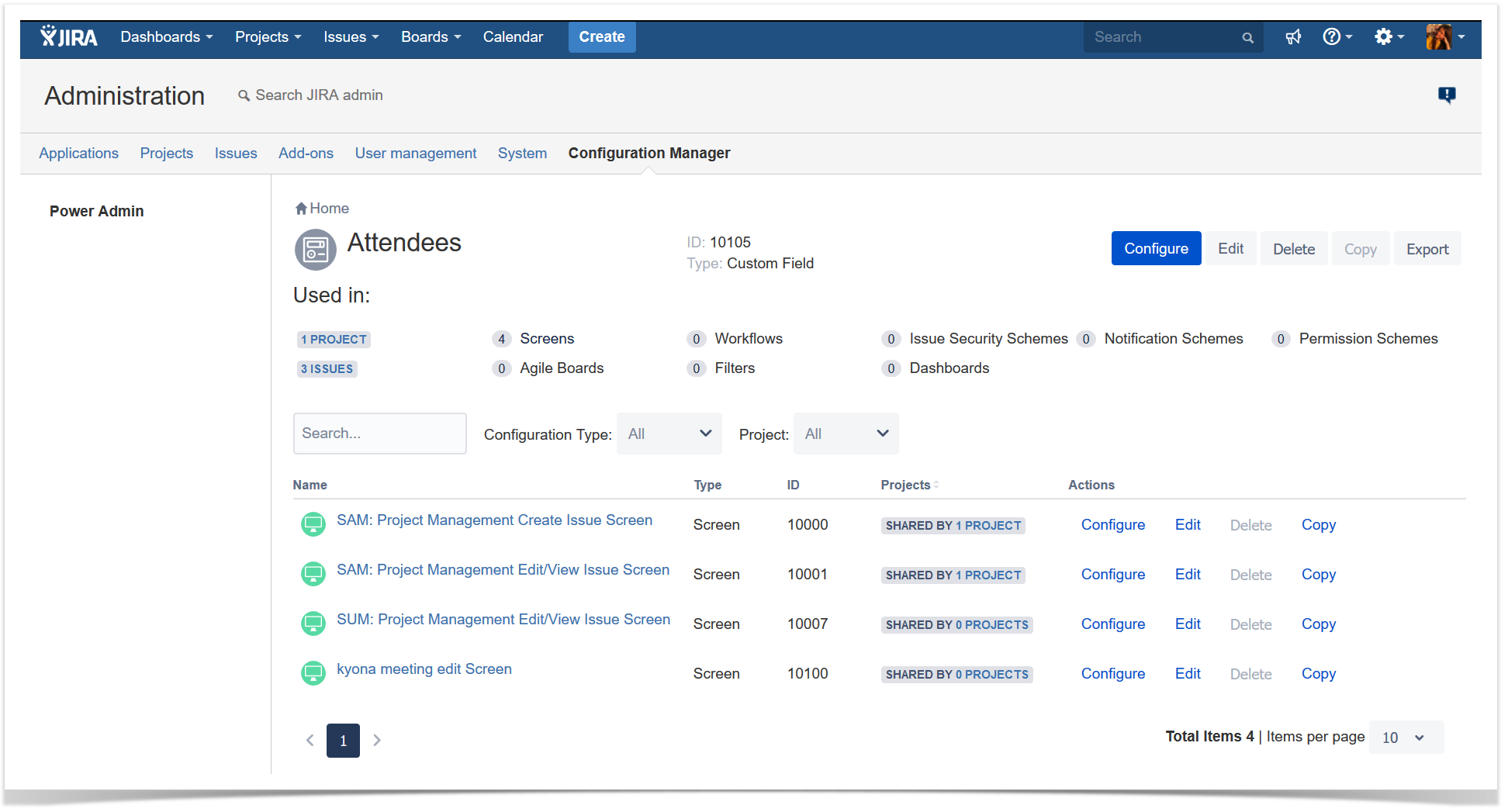Click the blue Configure button for Attendees
The width and height of the screenshot is (1508, 812).
(1156, 248)
